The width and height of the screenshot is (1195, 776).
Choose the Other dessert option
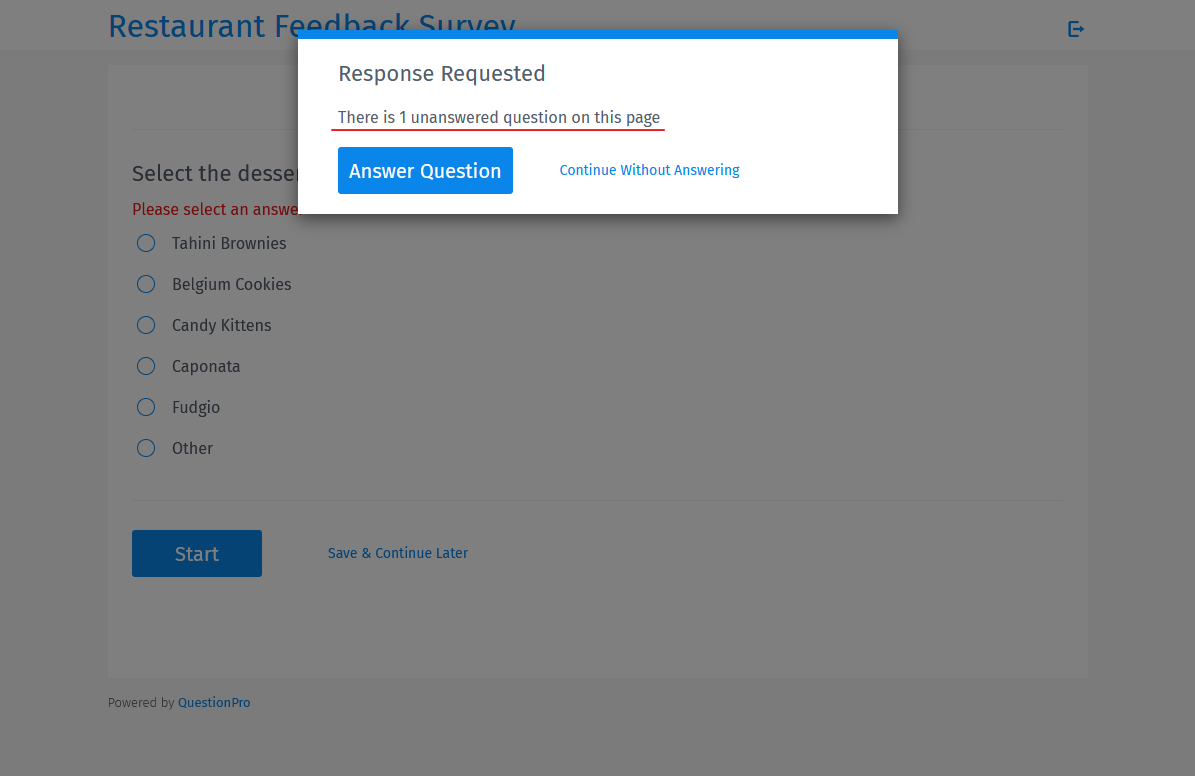click(146, 448)
